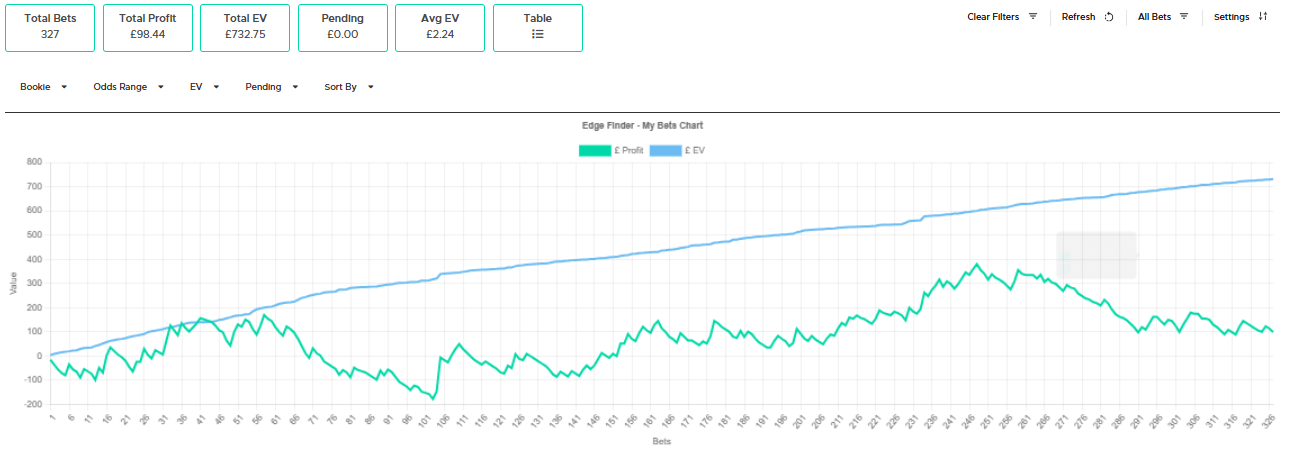Click the blue £ EV color swatch
Screen dimensions: 1298x468
tap(665, 150)
